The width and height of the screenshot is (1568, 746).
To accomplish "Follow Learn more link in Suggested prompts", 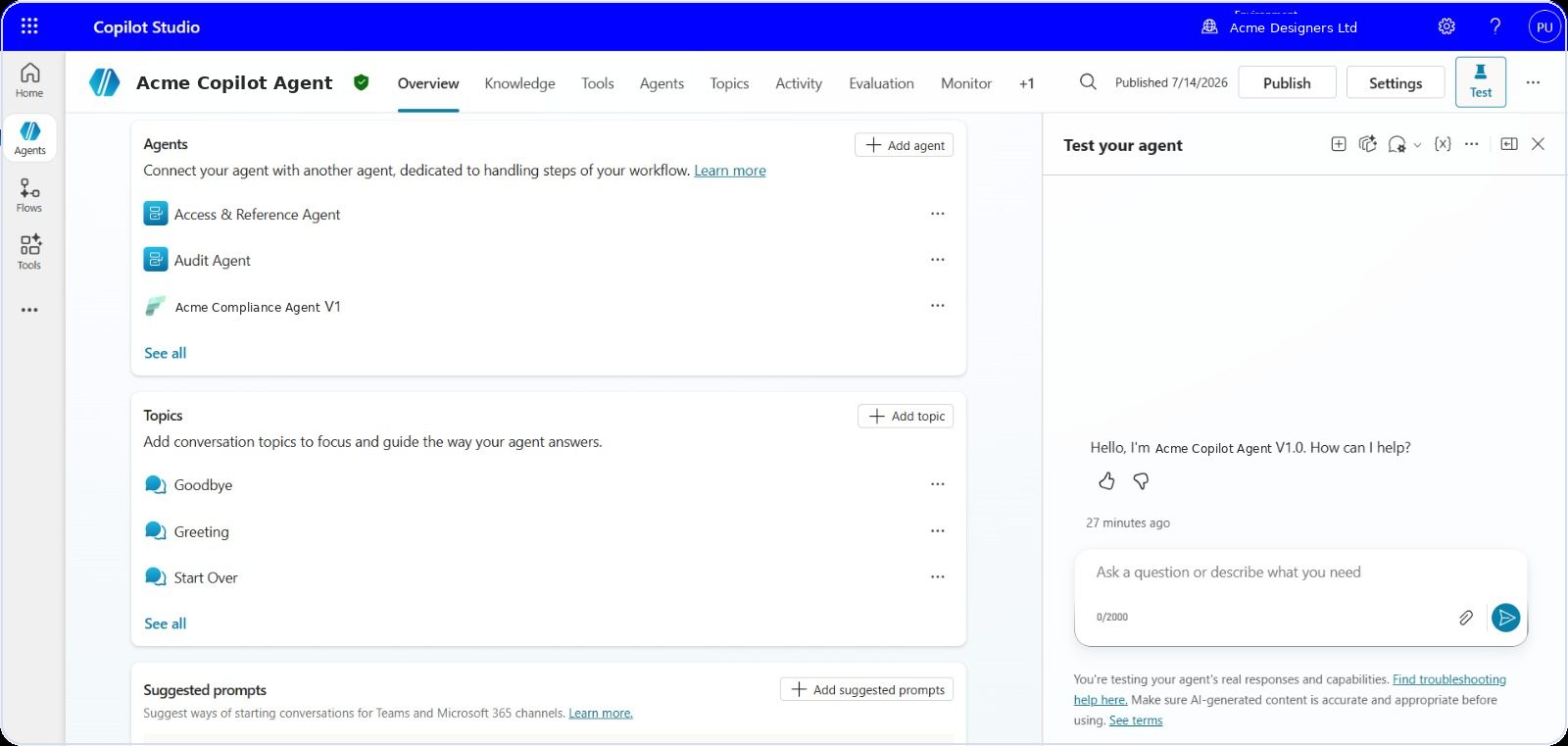I will 601,713.
